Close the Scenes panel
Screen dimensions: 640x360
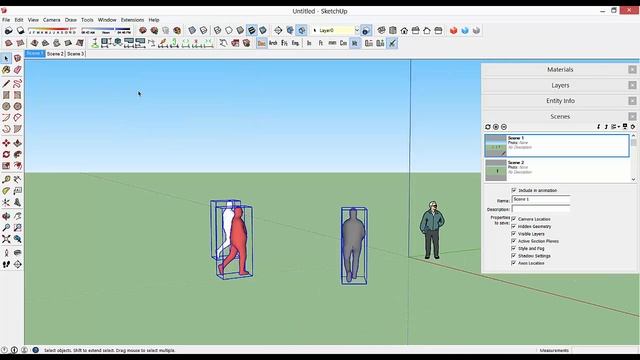pyautogui.click(x=632, y=117)
